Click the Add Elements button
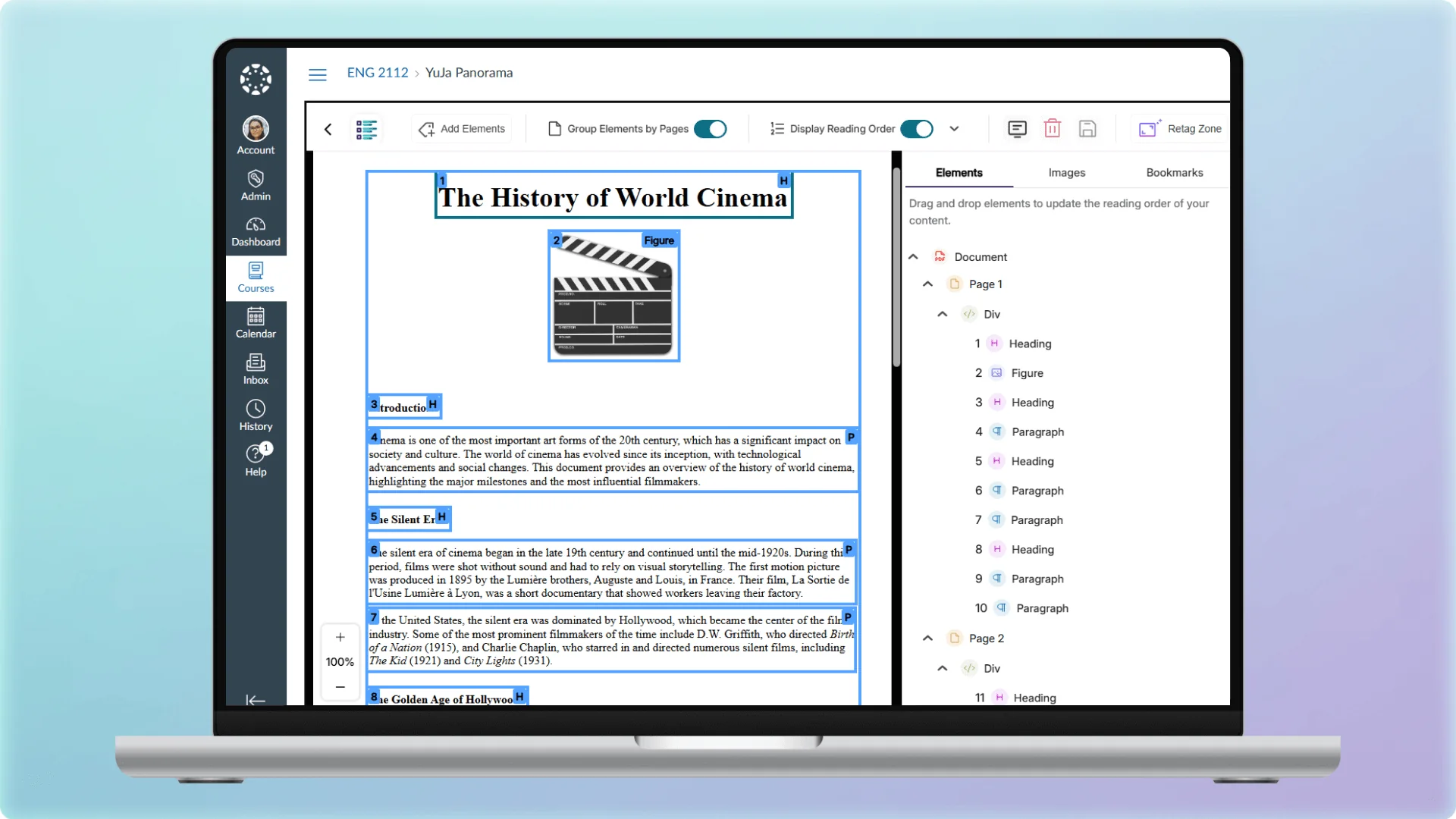This screenshot has height=819, width=1456. coord(462,129)
